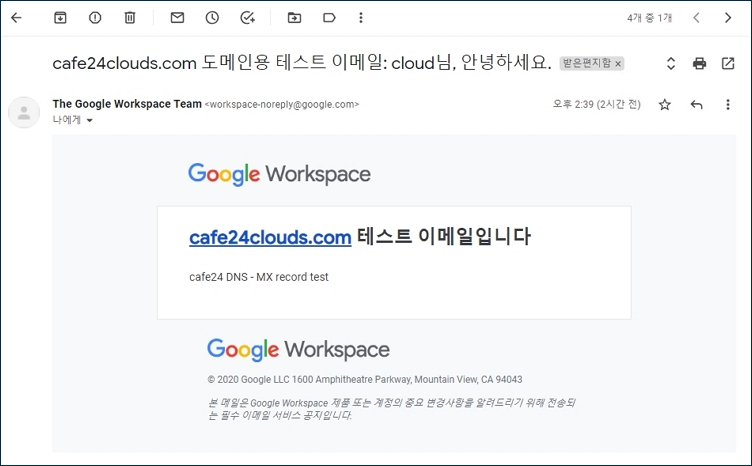Move email to a folder
The height and width of the screenshot is (466, 752).
[x=294, y=17]
